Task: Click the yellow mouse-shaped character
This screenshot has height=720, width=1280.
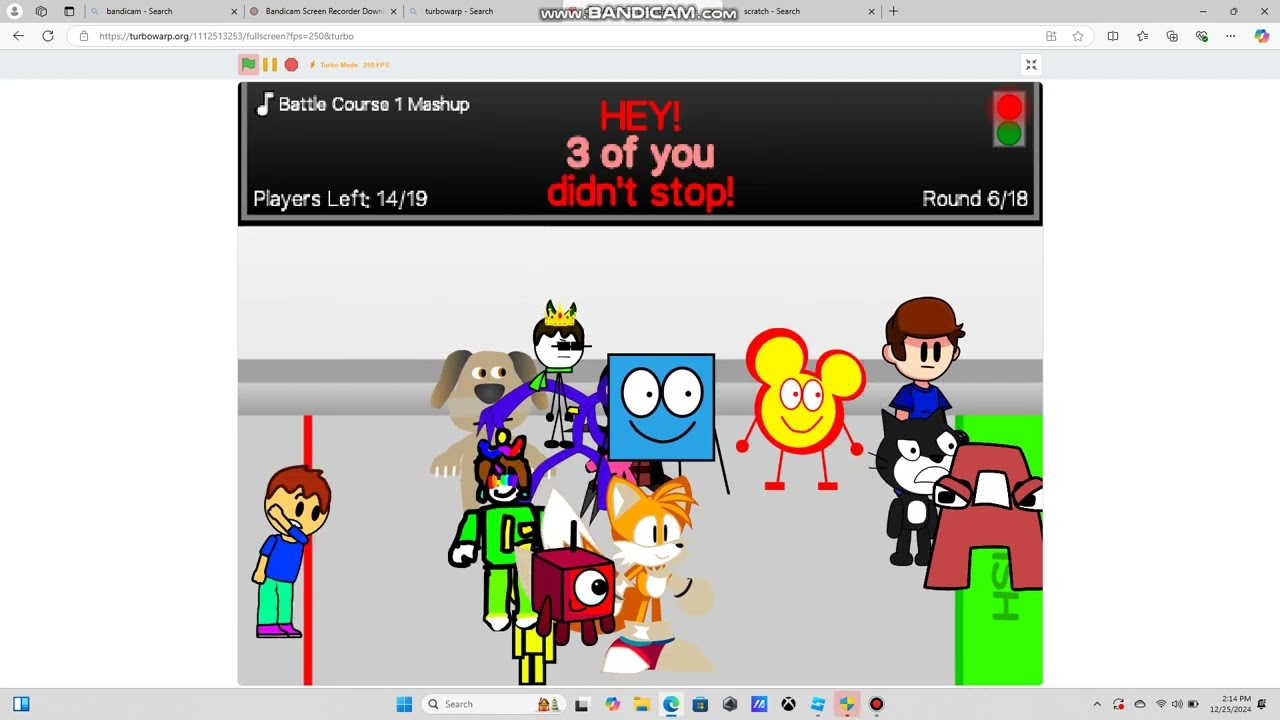Action: click(x=802, y=408)
